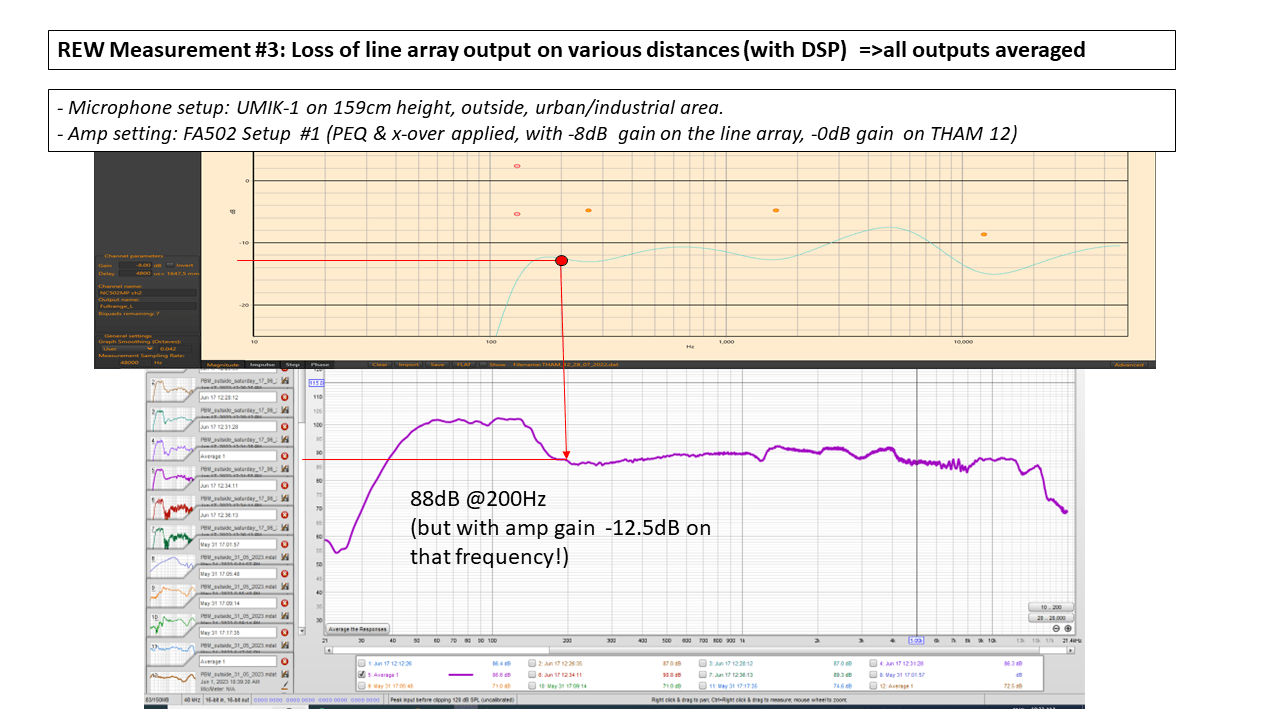Delete the May 31 17:17:35 measurement

point(284,632)
